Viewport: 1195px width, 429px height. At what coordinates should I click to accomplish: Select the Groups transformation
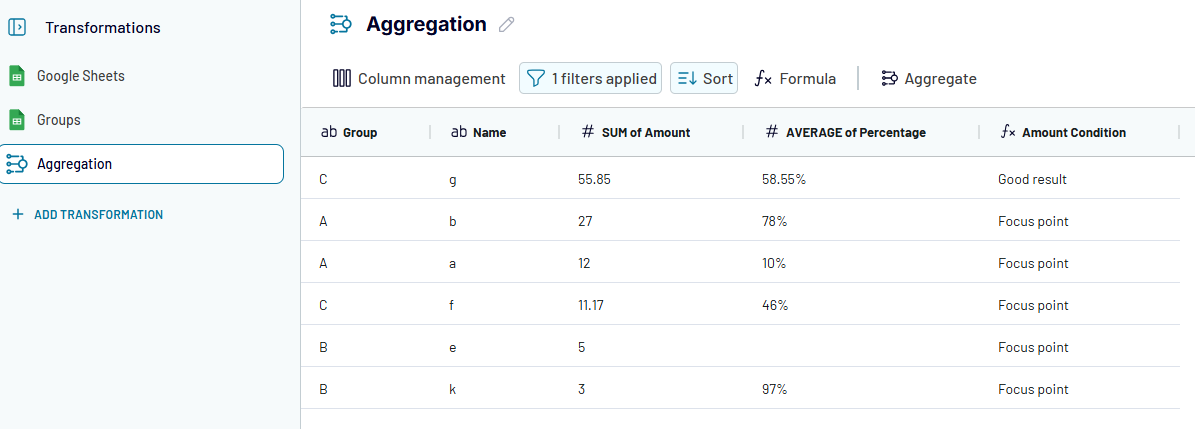point(59,120)
